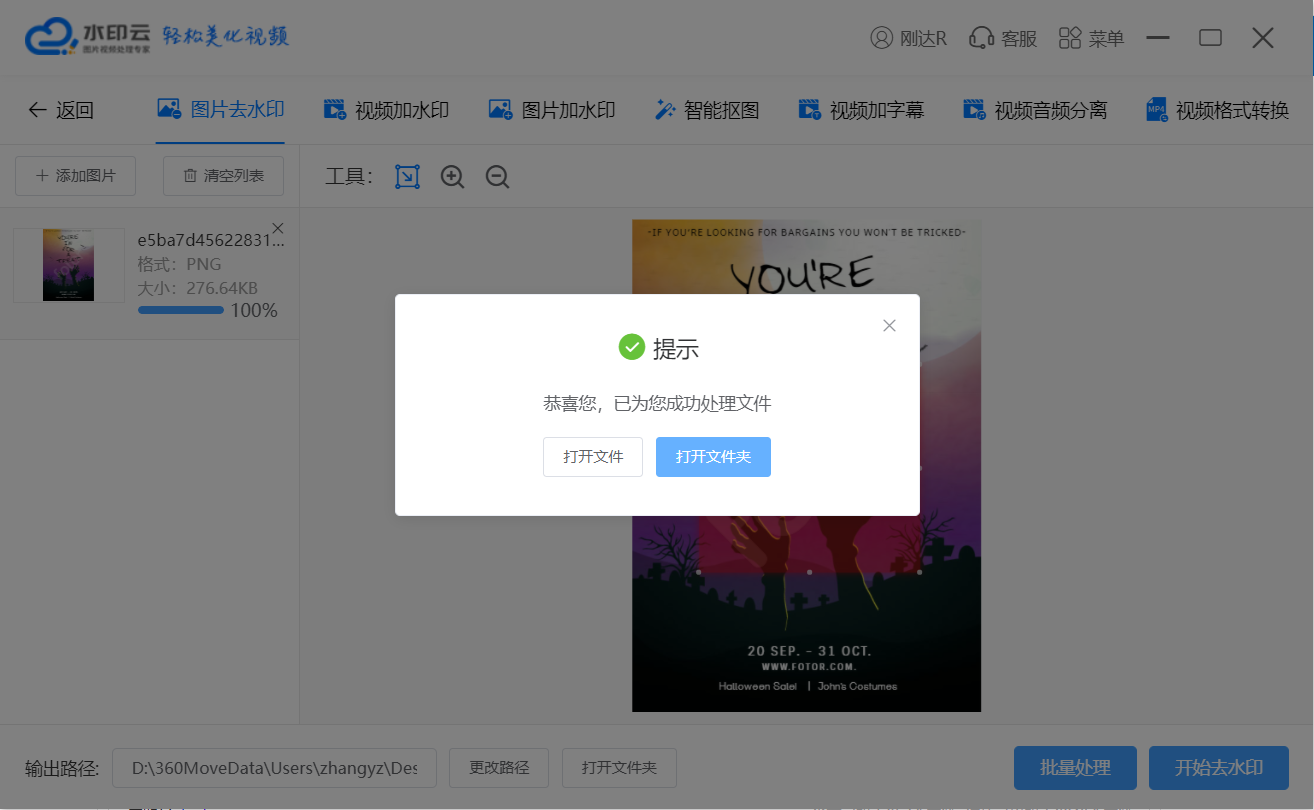This screenshot has height=810, width=1314.
Task: Click the file name e5ba7d45622831...
Action: tap(211, 241)
